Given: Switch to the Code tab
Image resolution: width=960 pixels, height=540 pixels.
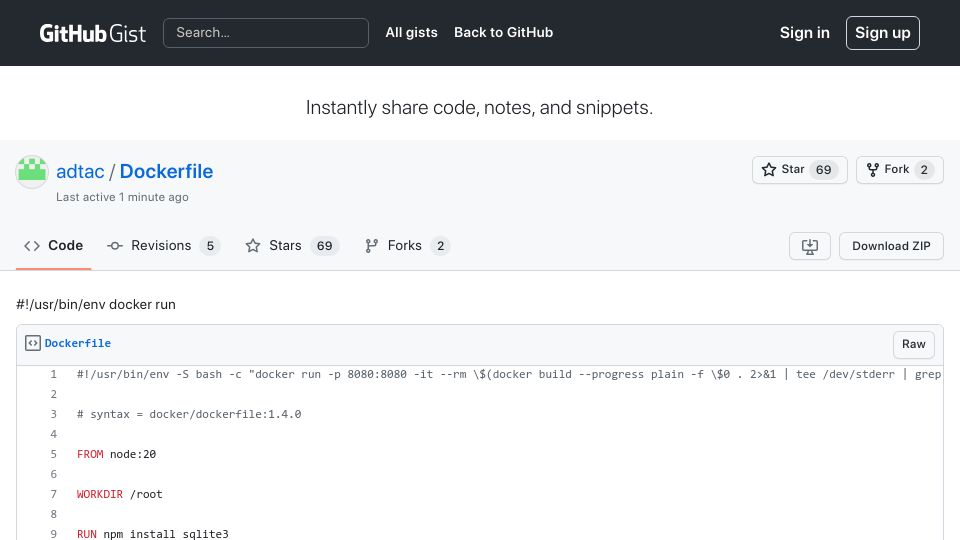Looking at the screenshot, I should [53, 246].
